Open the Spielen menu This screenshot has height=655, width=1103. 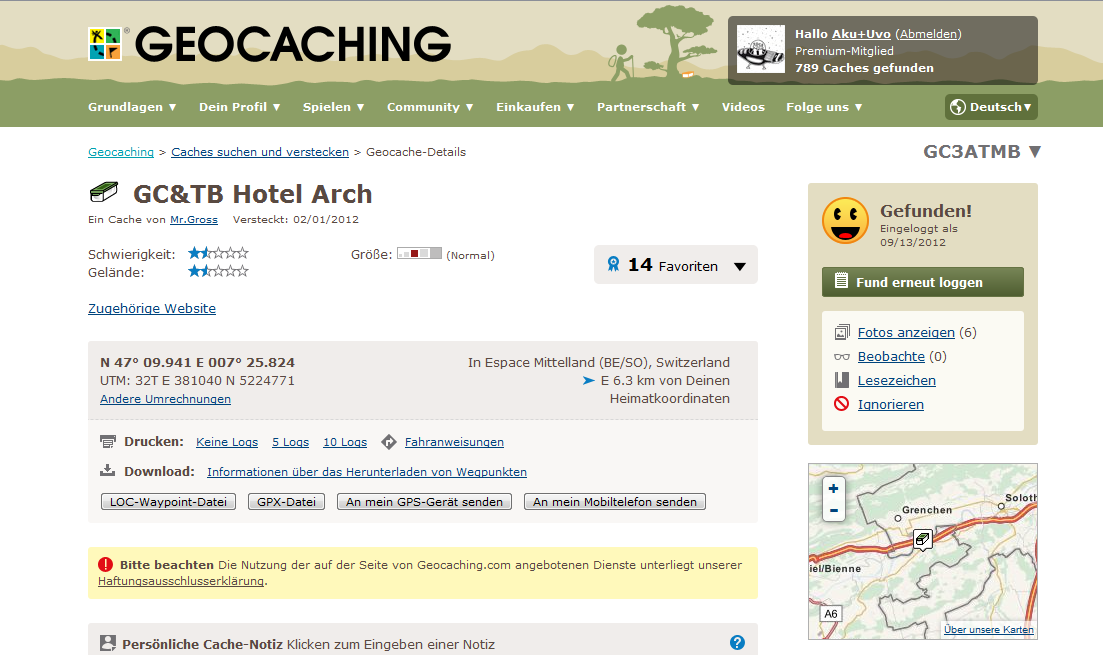pos(333,107)
